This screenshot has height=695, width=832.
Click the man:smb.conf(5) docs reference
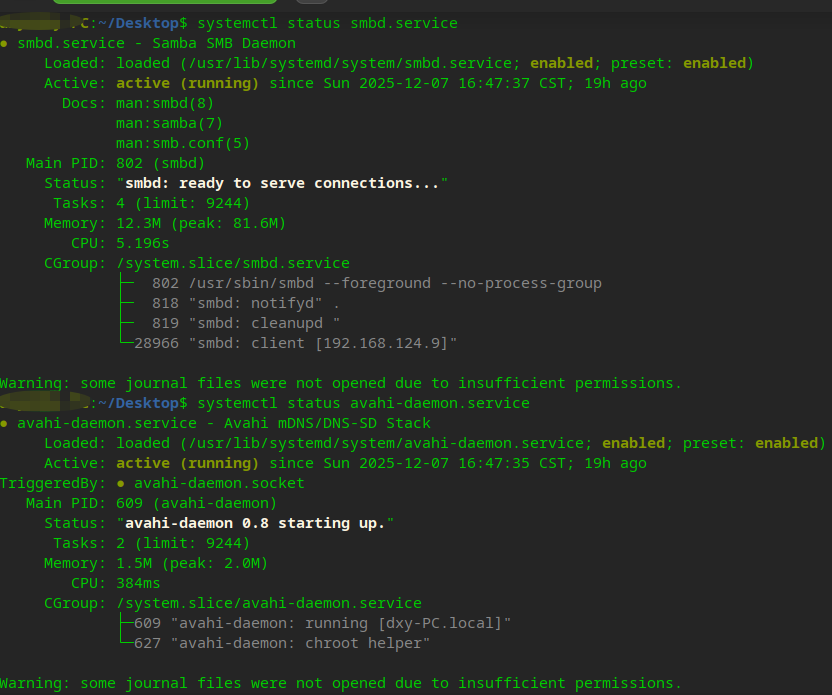[x=183, y=143]
